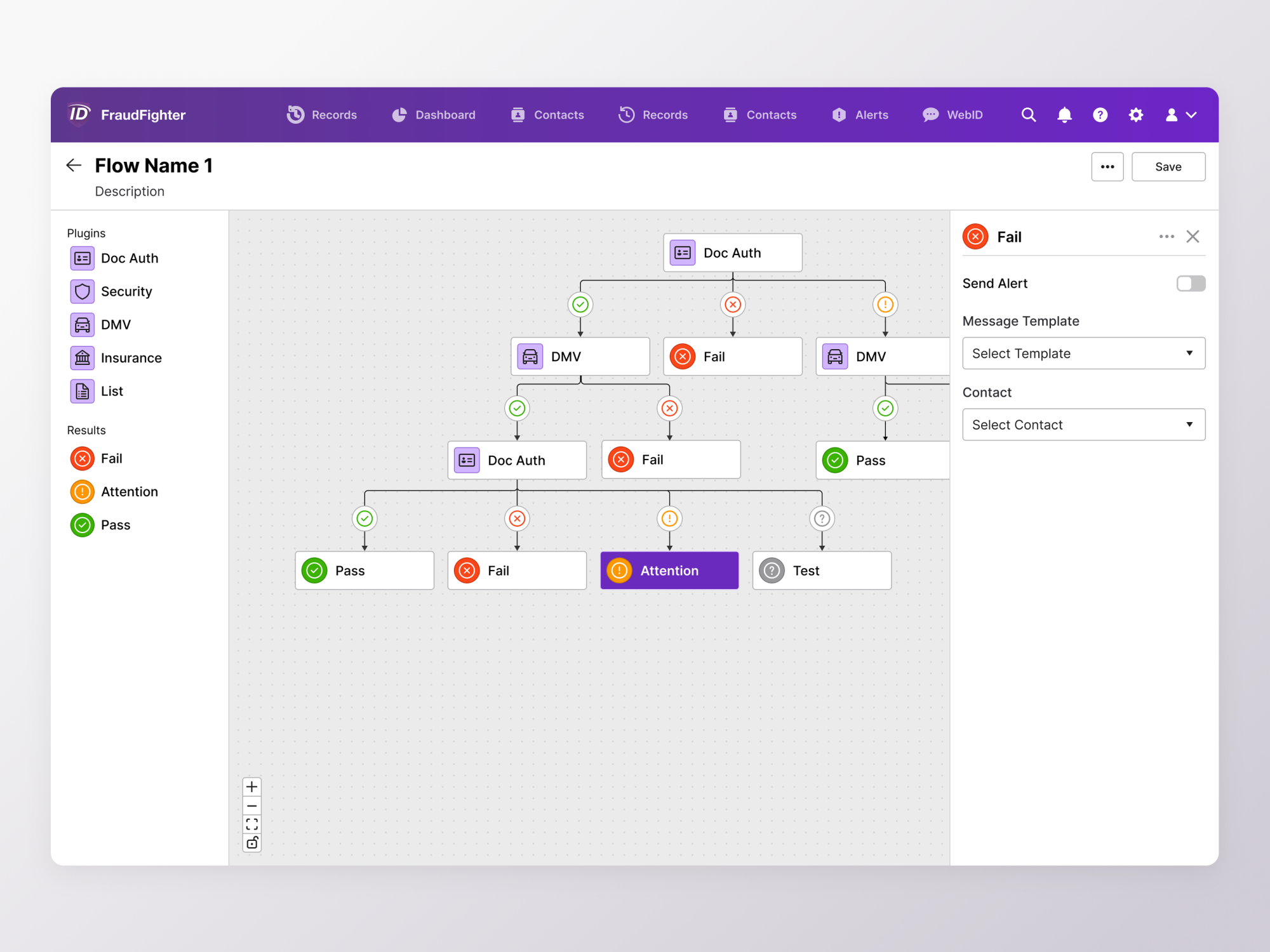Open the help question mark icon
The image size is (1270, 952).
pyautogui.click(x=1100, y=115)
